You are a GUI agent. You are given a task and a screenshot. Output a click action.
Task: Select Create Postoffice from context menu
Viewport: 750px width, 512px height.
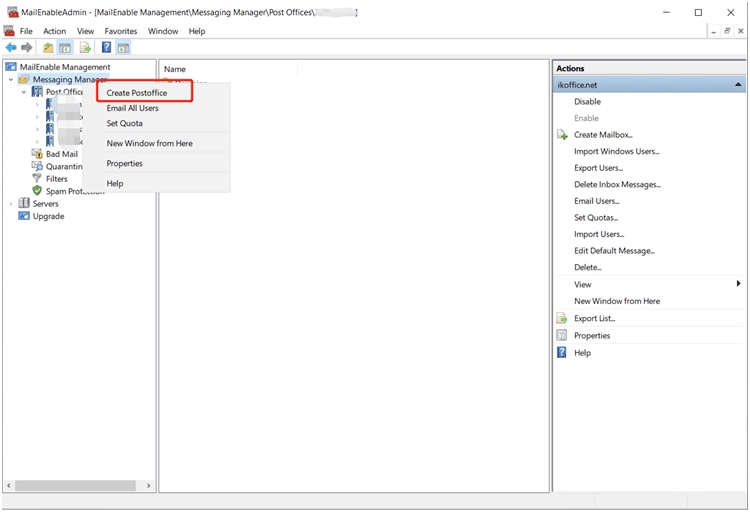click(137, 93)
